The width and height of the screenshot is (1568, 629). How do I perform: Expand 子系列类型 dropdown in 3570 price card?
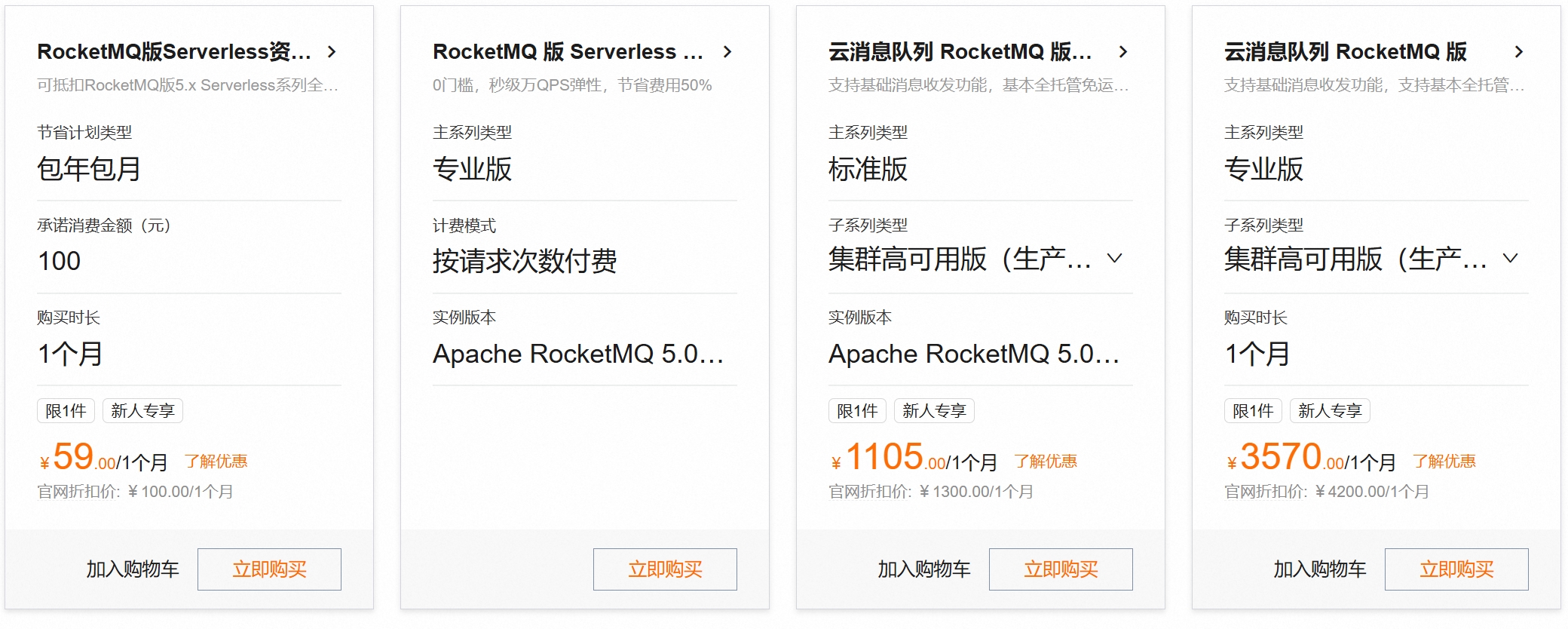[1511, 259]
